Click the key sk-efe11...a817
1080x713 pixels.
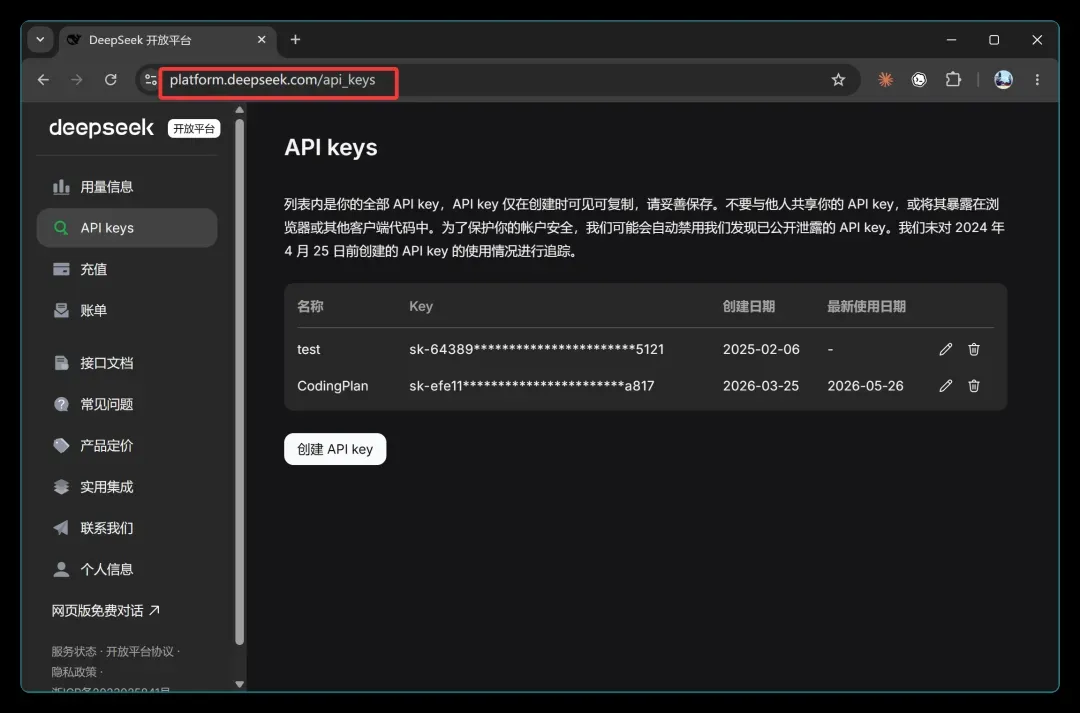coord(532,386)
